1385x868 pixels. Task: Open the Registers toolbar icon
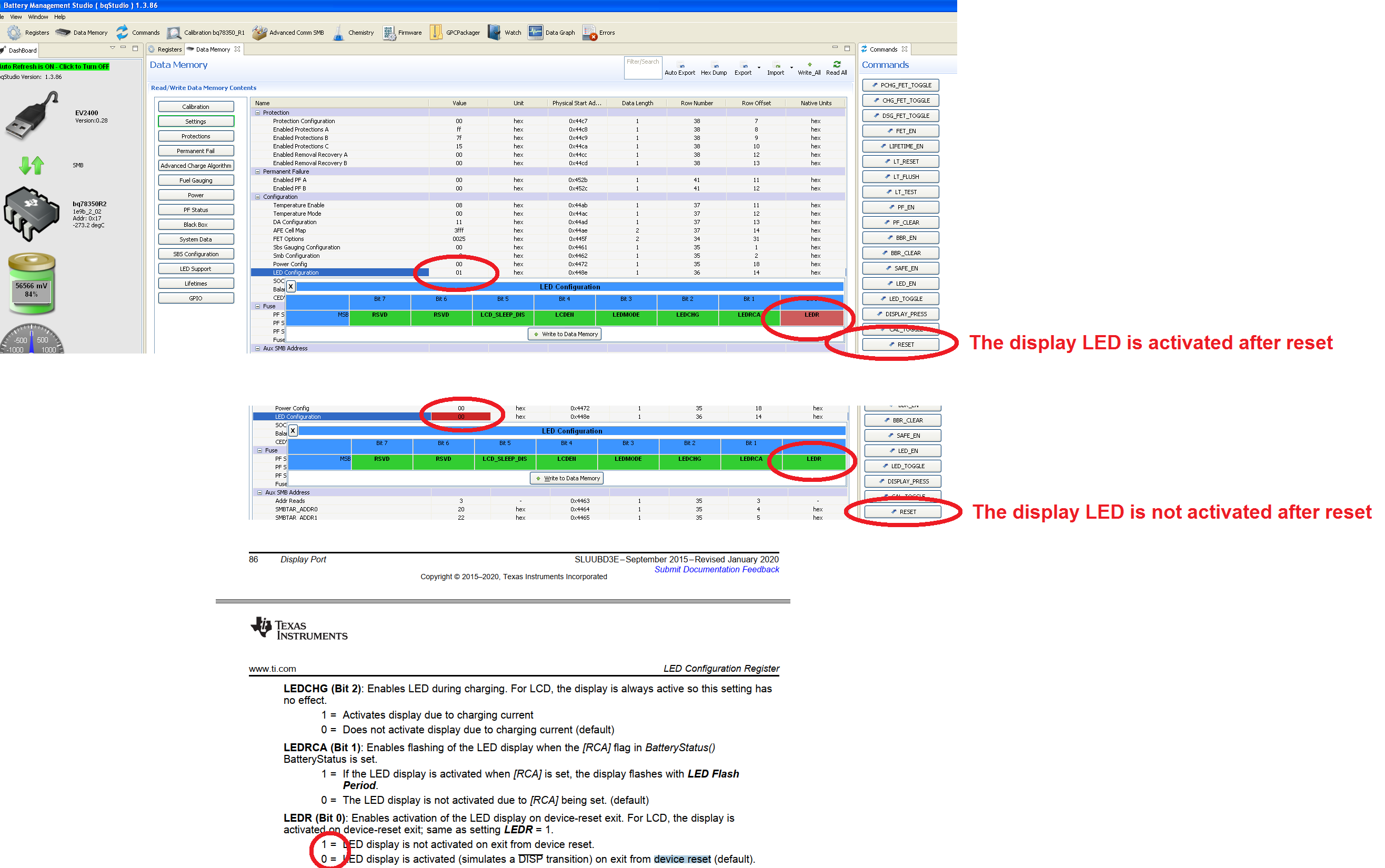(x=14, y=33)
